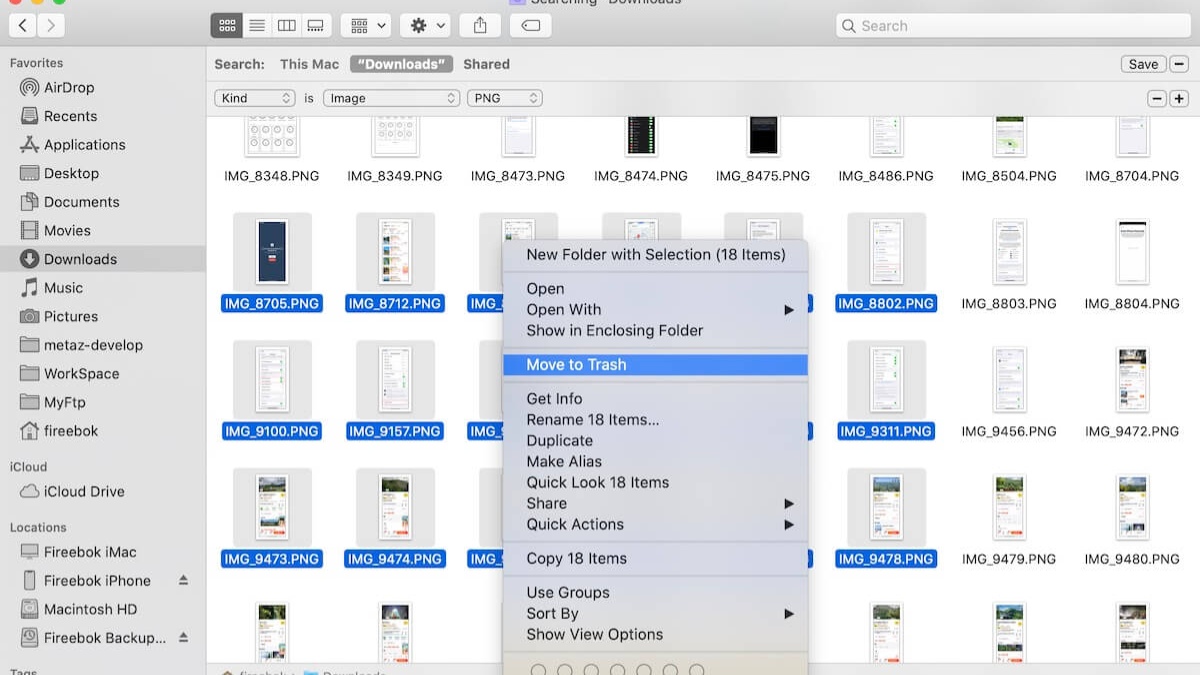The width and height of the screenshot is (1200, 675).
Task: Switch to icon view
Action: pyautogui.click(x=227, y=25)
